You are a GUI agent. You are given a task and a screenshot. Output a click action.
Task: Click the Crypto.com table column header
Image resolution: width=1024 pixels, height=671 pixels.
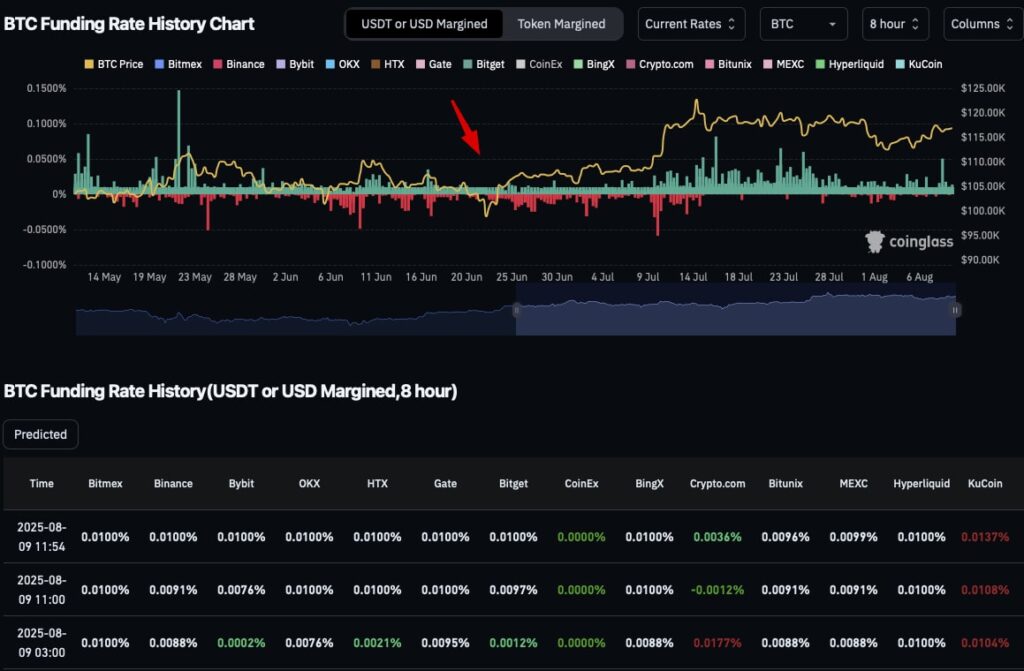tap(717, 483)
